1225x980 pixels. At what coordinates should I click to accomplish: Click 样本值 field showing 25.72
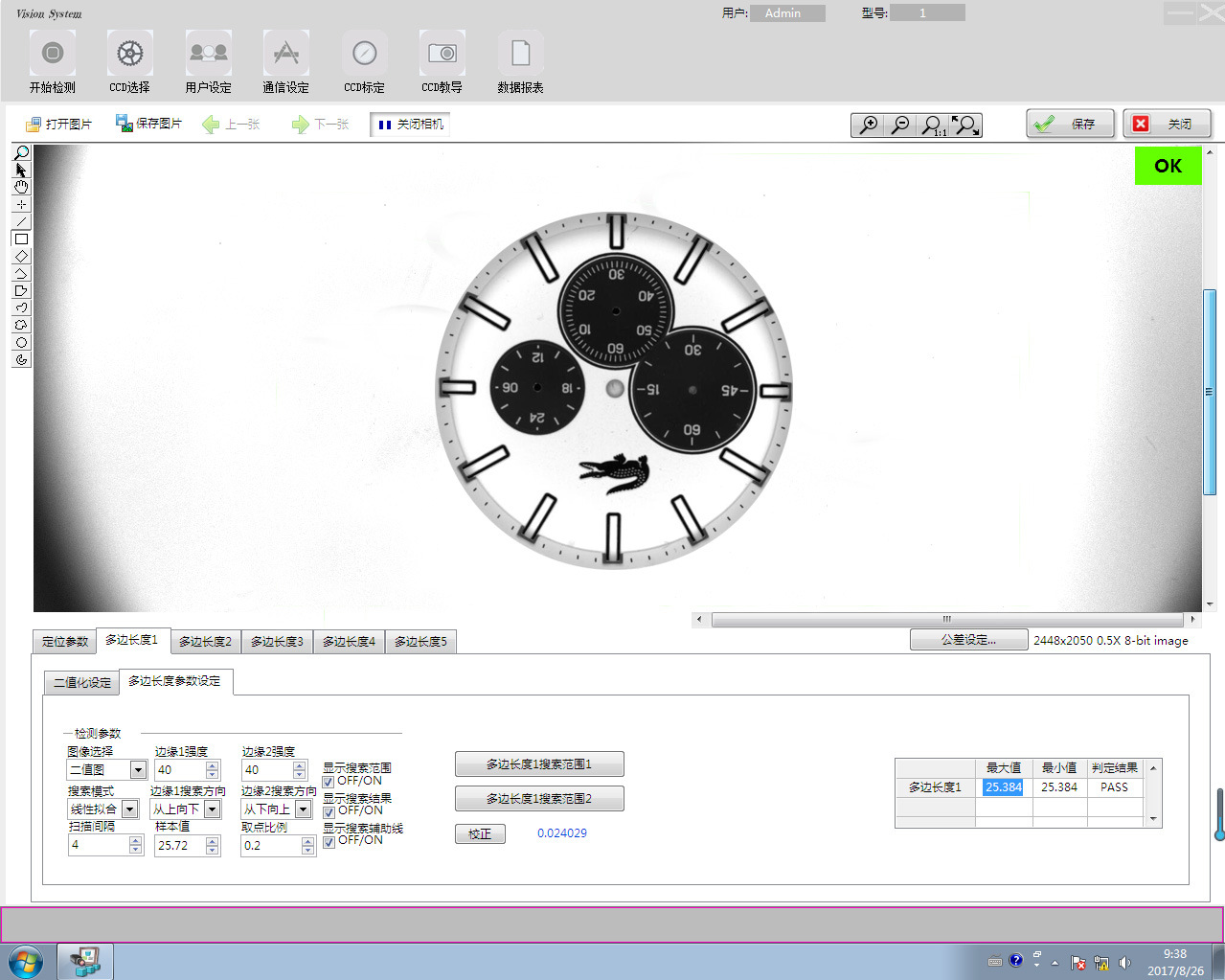tap(180, 845)
